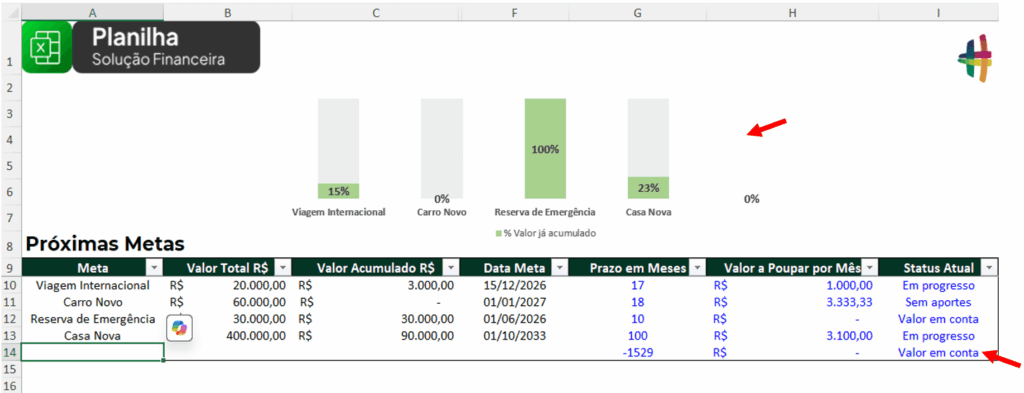Select the Prazo cell showing 17
The width and height of the screenshot is (1024, 393).
coord(637,285)
